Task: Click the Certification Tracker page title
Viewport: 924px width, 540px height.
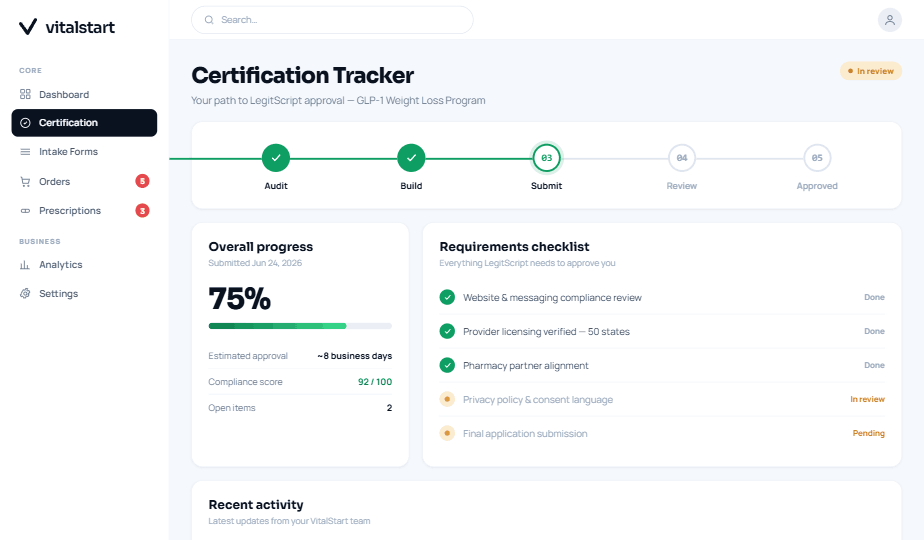Action: pos(302,75)
